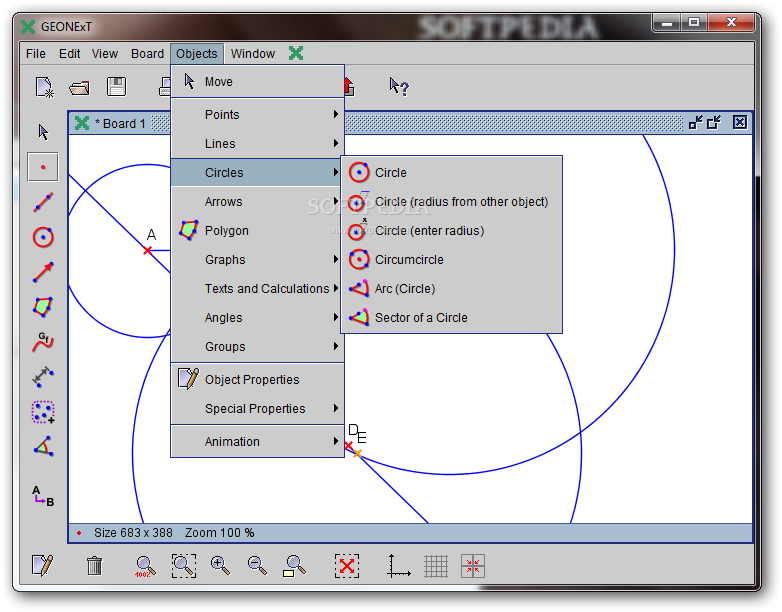Expand the Lines submenu
This screenshot has width=782, height=612.
tap(257, 144)
